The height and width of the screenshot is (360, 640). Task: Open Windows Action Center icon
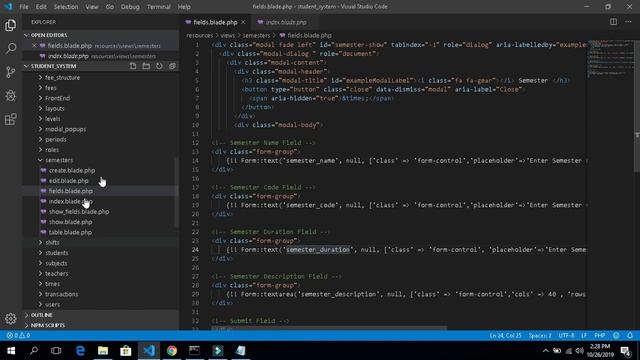coord(625,351)
